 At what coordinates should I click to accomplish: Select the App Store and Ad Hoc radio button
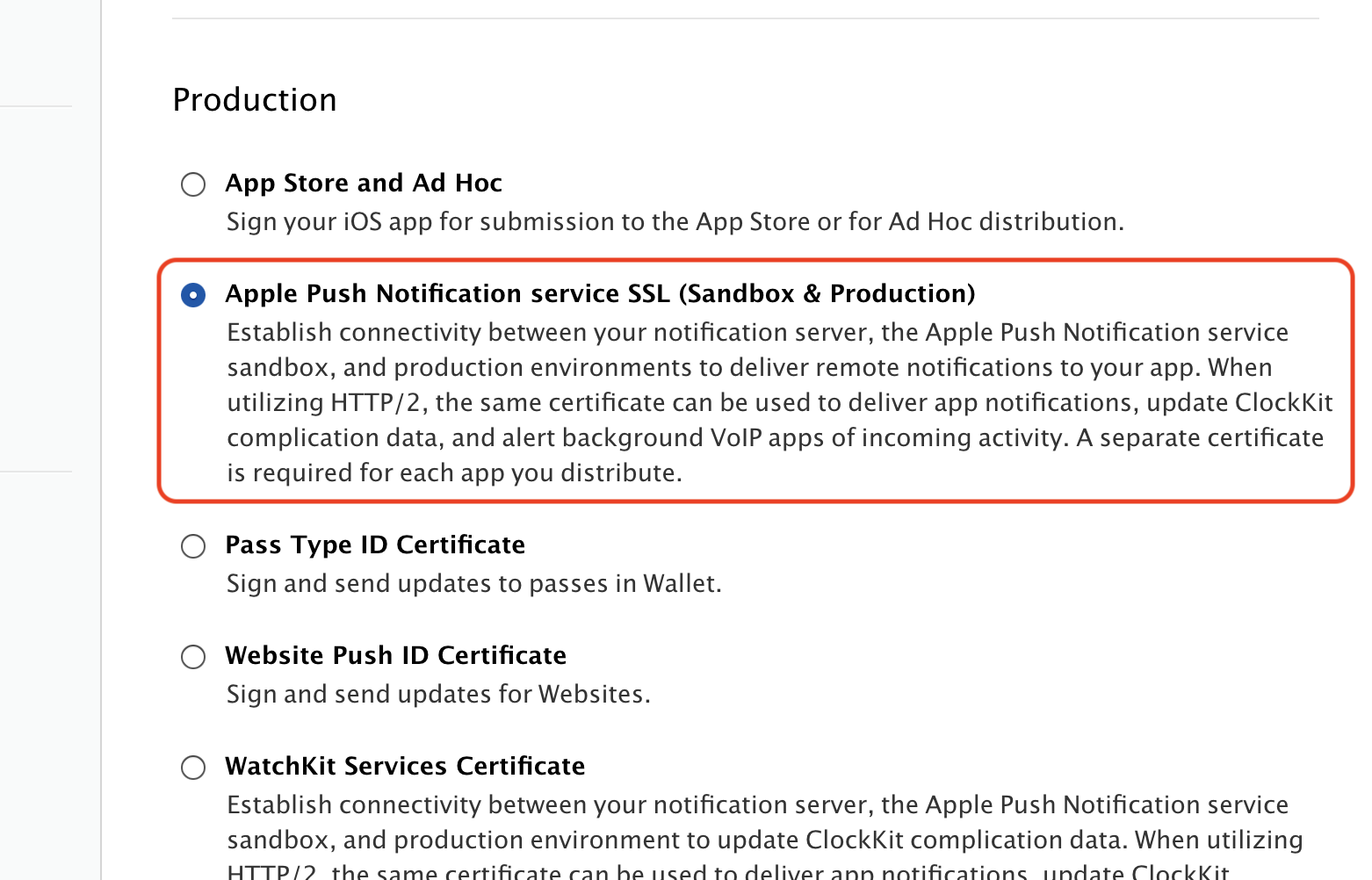tap(192, 184)
